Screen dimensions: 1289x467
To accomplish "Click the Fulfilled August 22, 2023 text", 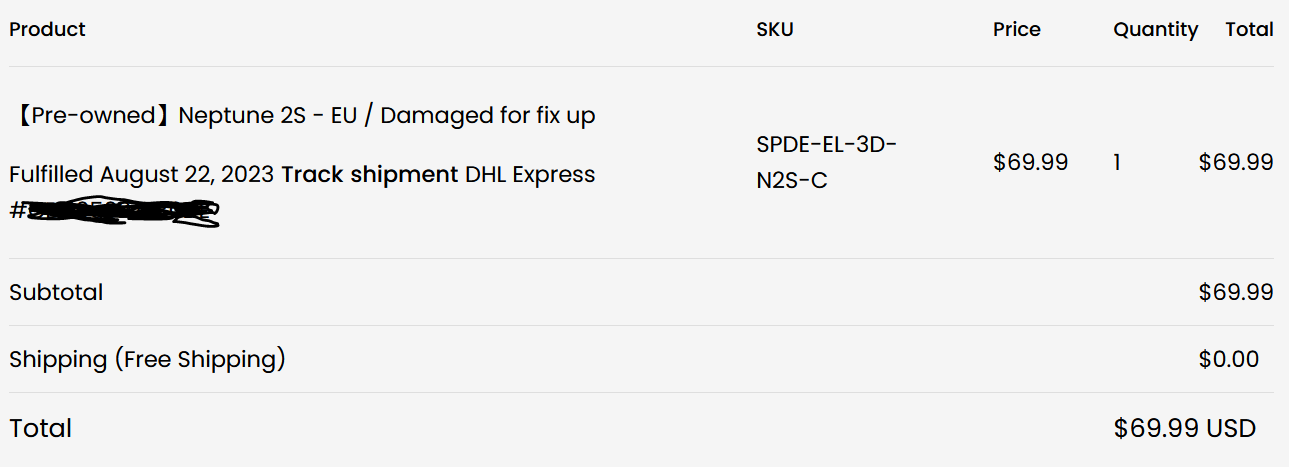I will pos(141,175).
